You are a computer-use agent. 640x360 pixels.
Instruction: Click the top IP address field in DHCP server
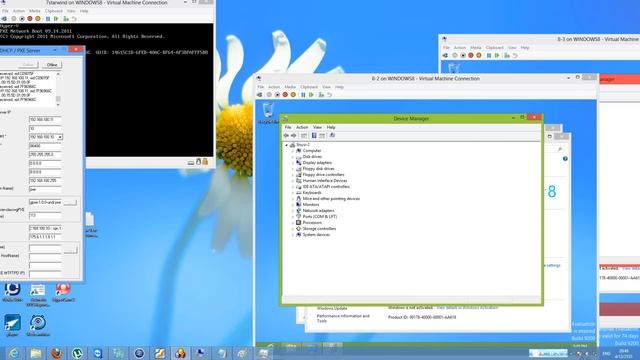[45, 120]
